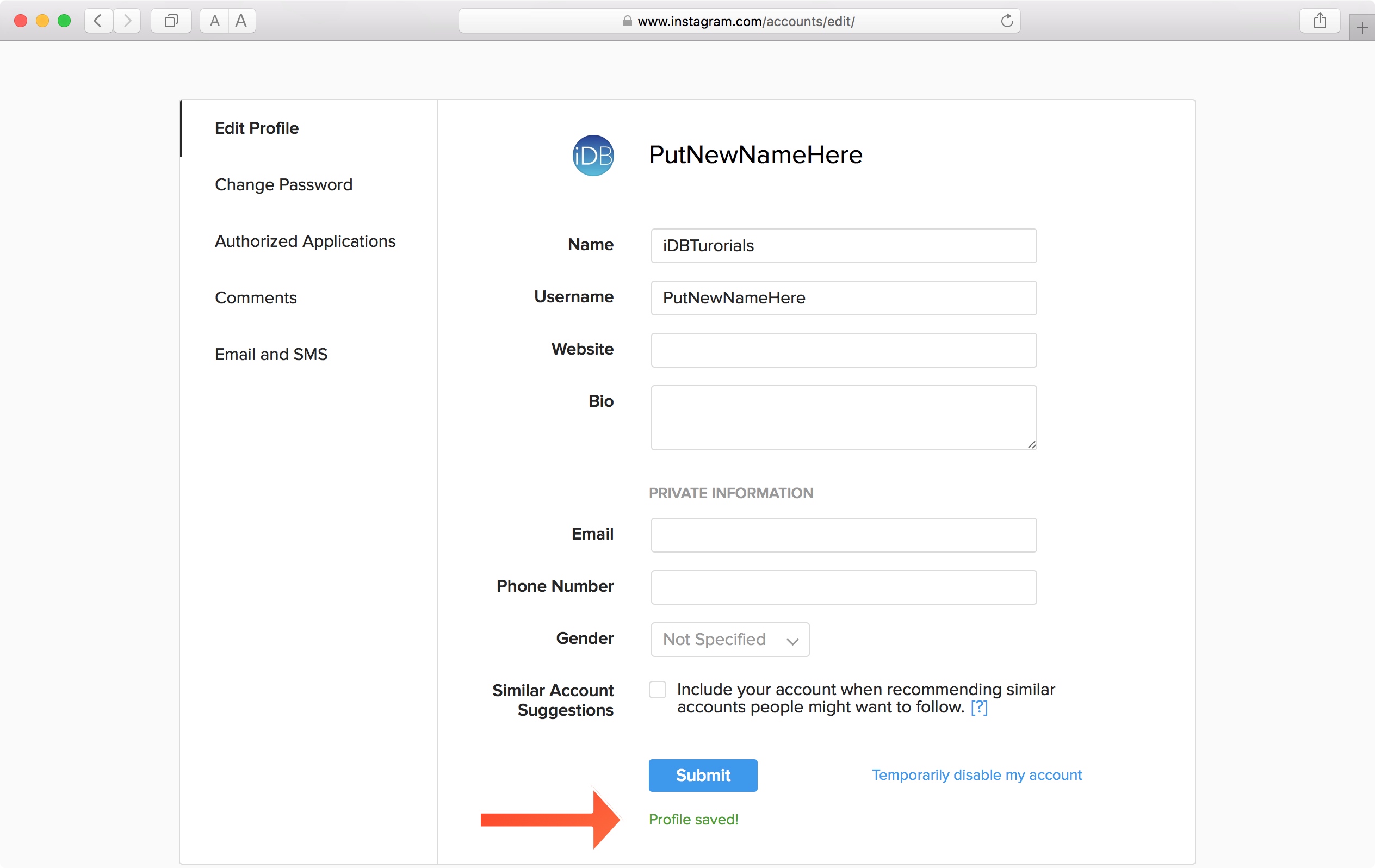Viewport: 1375px width, 868px height.
Task: Increase text size with large A
Action: (241, 21)
